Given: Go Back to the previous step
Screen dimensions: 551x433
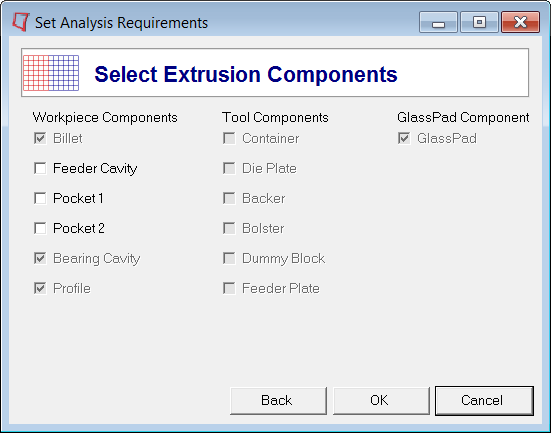Looking at the screenshot, I should click(278, 401).
